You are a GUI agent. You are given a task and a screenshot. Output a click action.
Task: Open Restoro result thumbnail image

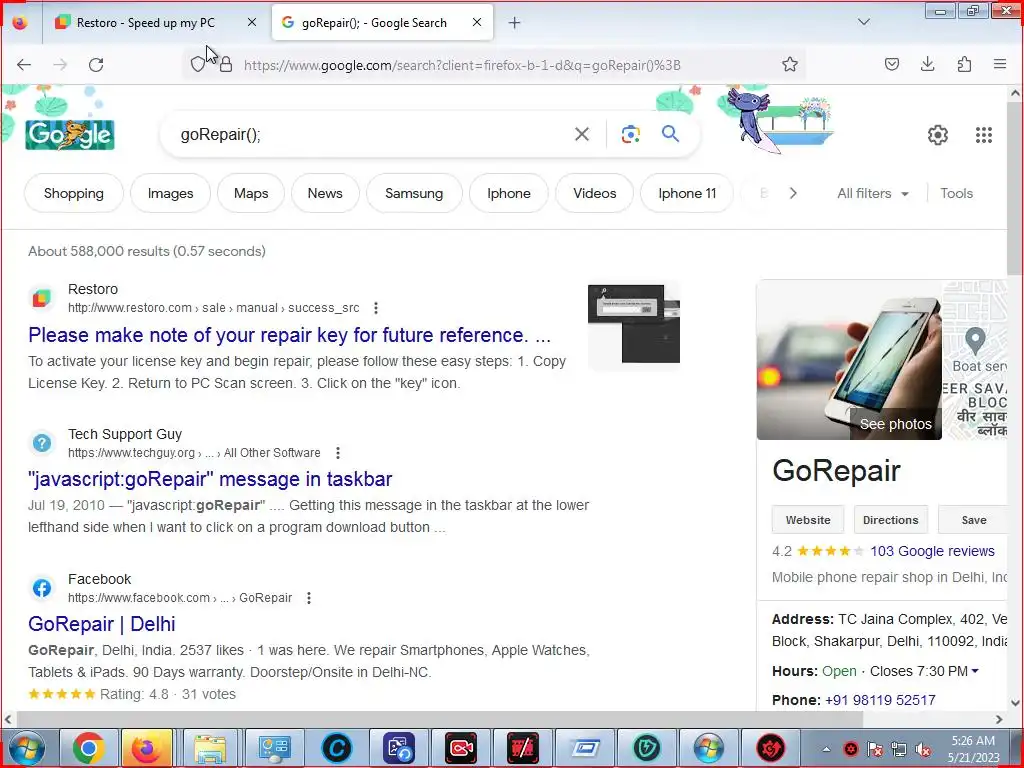(x=634, y=324)
